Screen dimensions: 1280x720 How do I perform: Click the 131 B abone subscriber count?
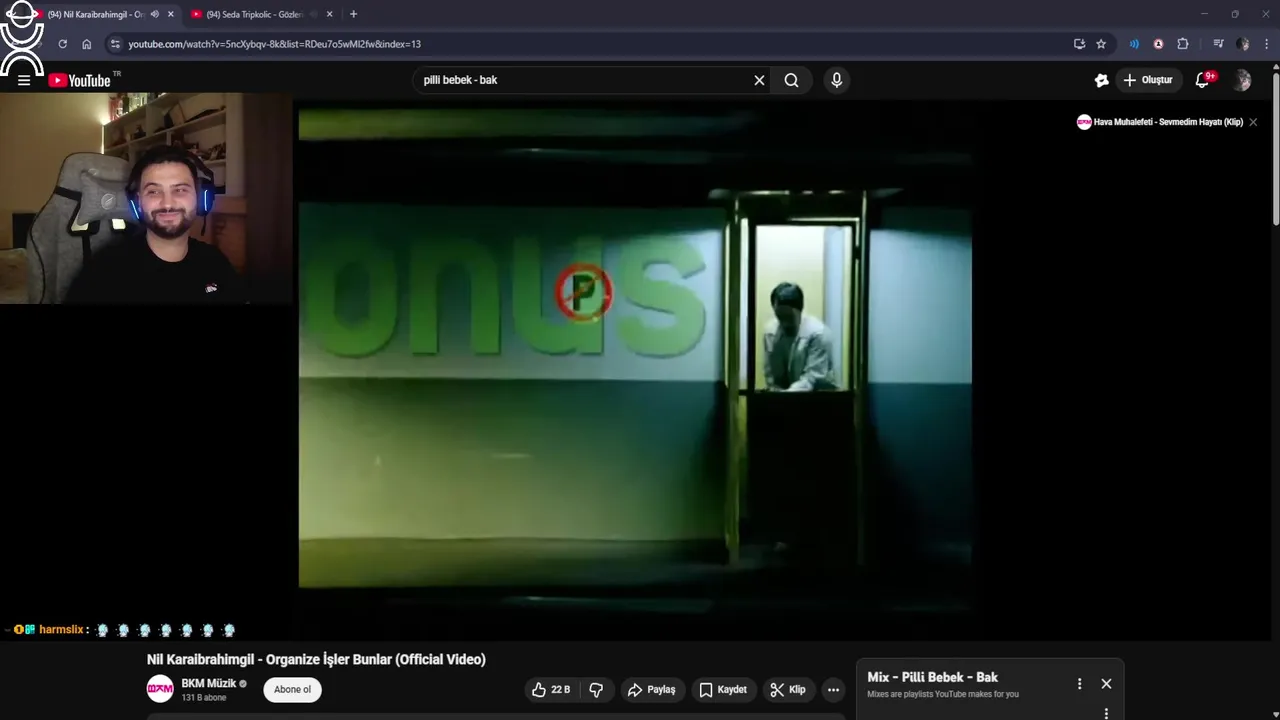204,698
